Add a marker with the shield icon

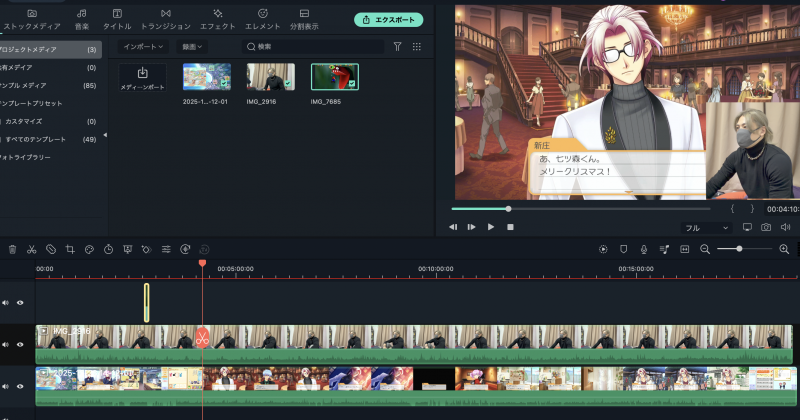pos(623,249)
